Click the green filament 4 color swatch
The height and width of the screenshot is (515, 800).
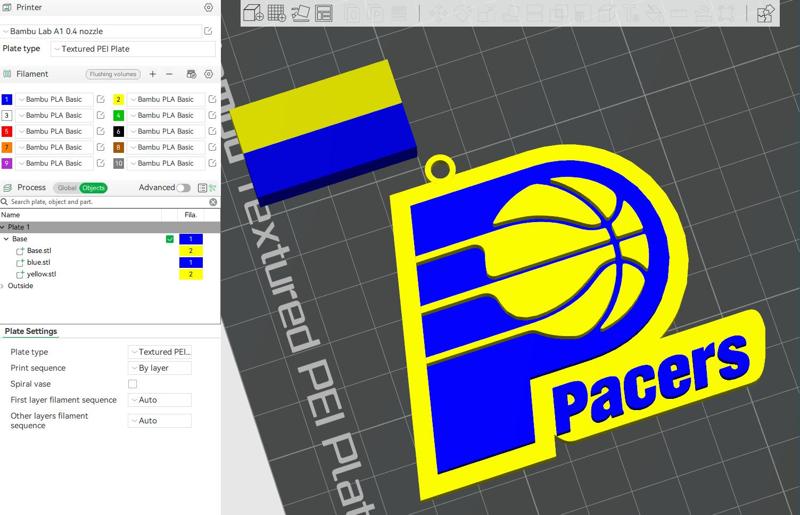(x=118, y=115)
